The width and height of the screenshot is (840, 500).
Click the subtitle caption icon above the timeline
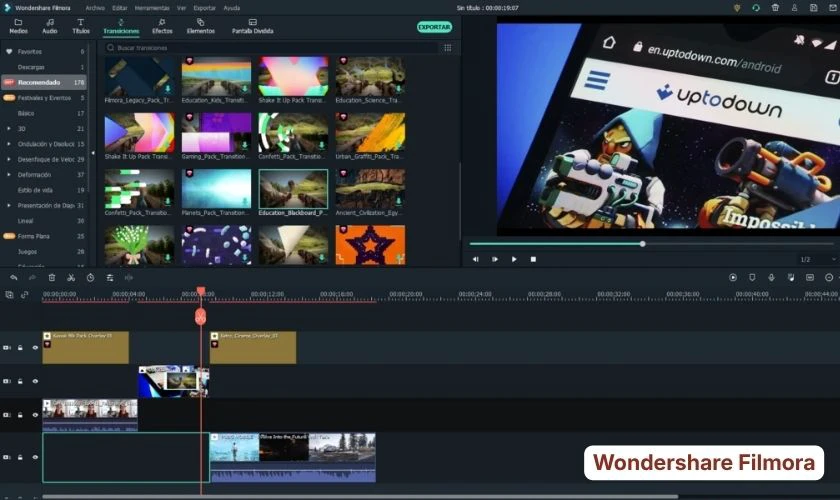(x=810, y=277)
